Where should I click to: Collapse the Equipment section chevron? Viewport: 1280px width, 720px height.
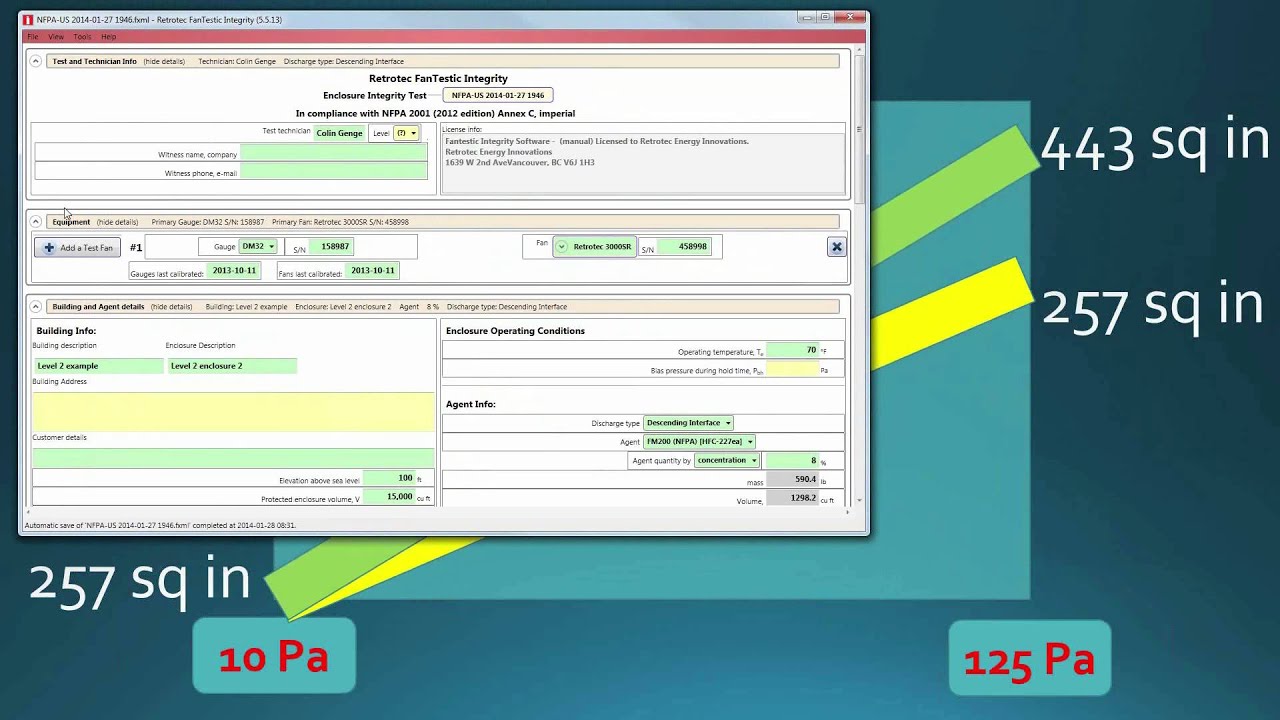tap(36, 222)
